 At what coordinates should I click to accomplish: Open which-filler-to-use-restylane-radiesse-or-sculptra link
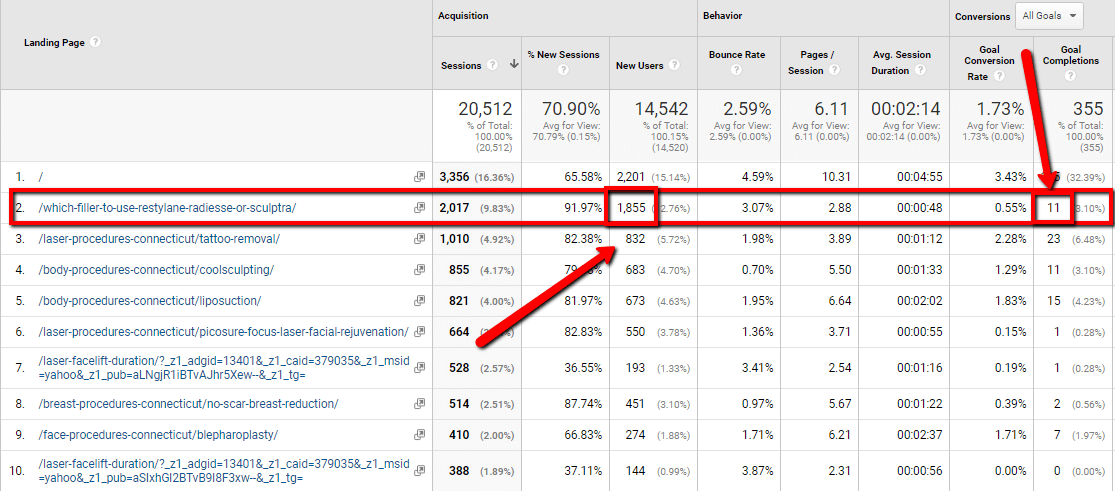tap(166, 208)
